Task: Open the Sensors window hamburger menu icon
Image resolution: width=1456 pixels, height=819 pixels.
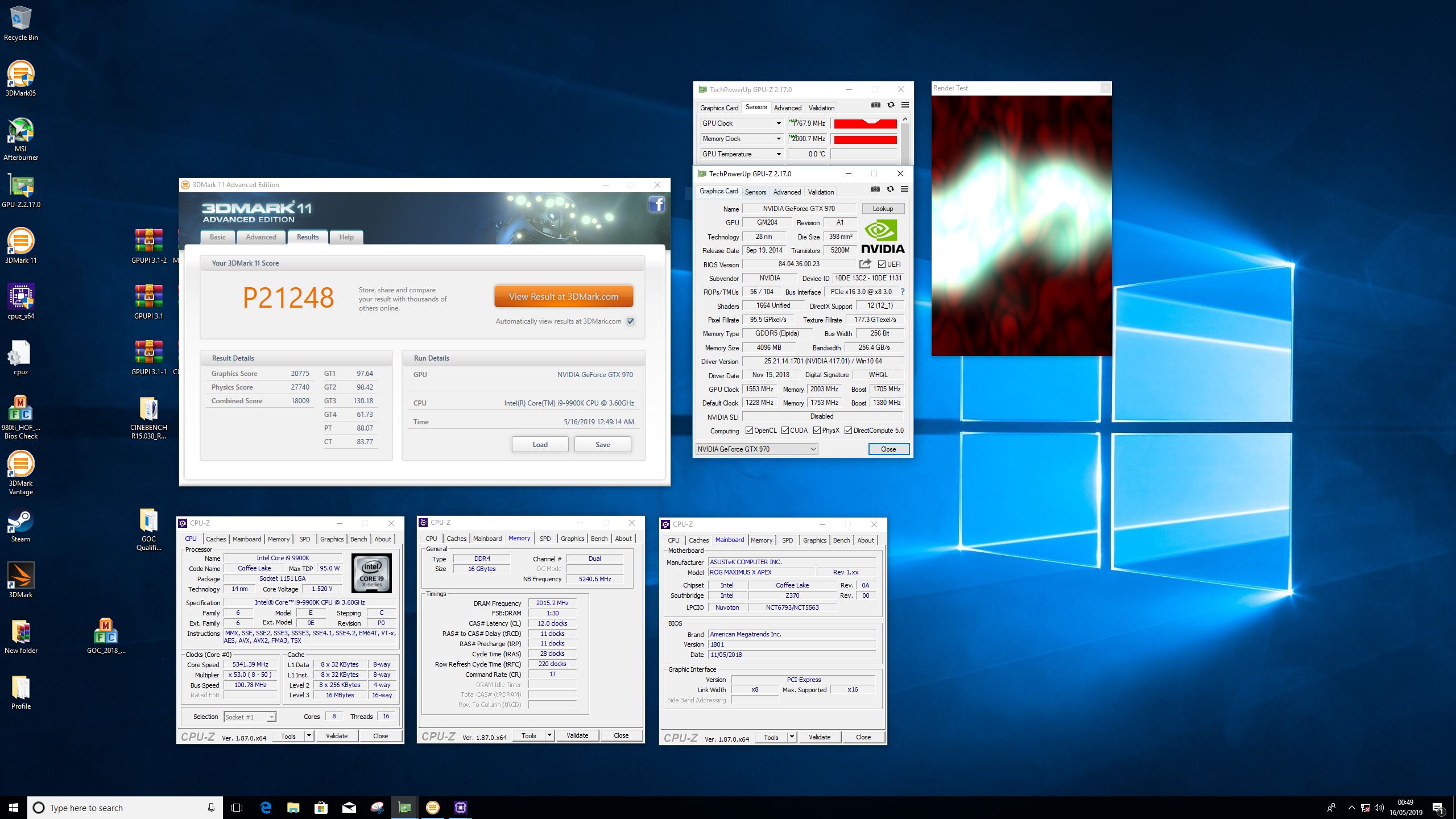Action: [905, 105]
